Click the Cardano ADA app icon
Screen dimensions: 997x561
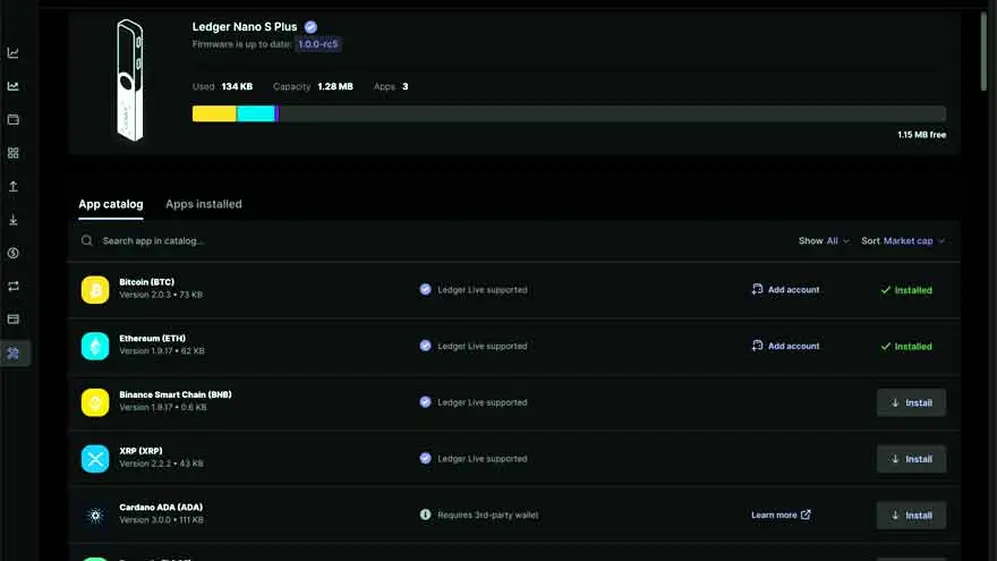point(95,515)
